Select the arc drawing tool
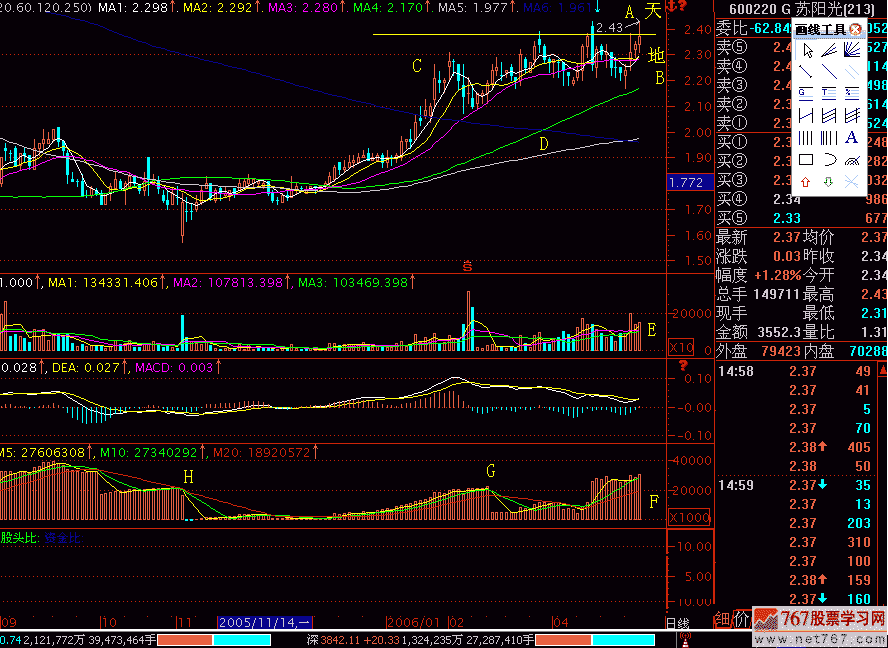 [829, 160]
